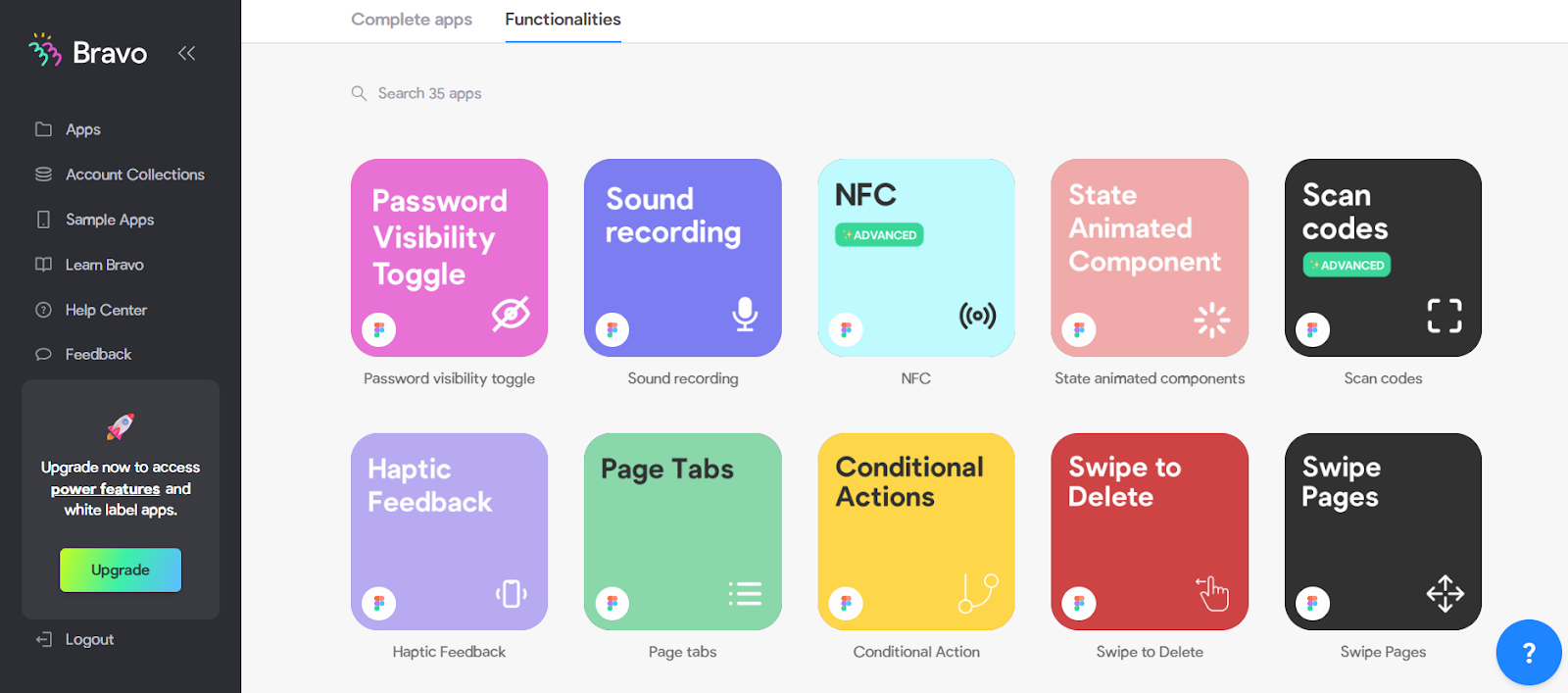1568x693 pixels.
Task: Click NFC signal icon on NFC card
Action: pyautogui.click(x=977, y=316)
